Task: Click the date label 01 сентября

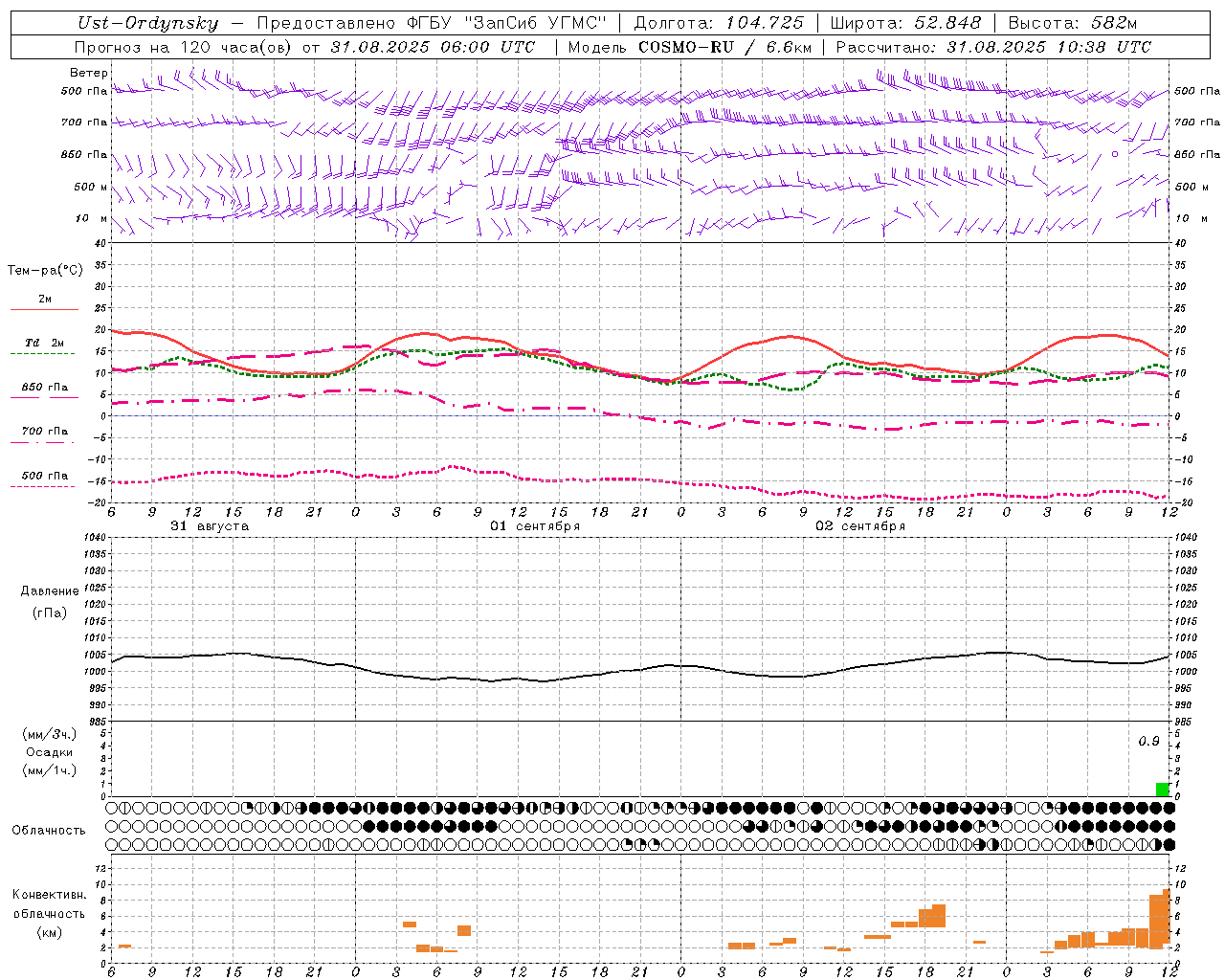Action: coord(535,526)
